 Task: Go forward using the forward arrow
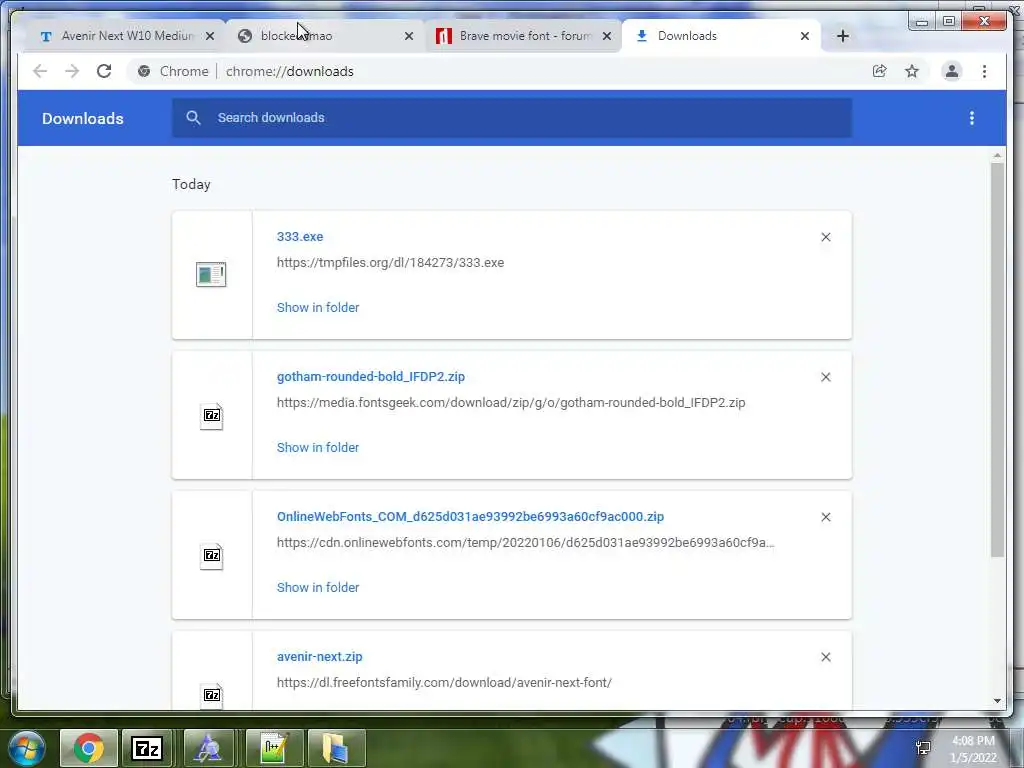72,71
